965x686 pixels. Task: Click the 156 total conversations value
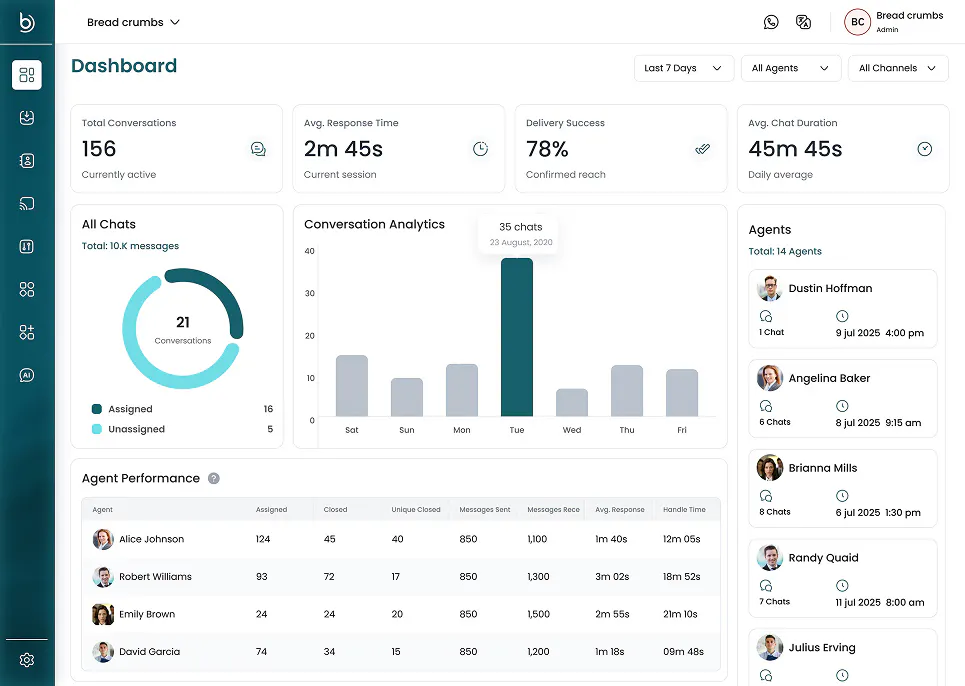click(x=99, y=149)
